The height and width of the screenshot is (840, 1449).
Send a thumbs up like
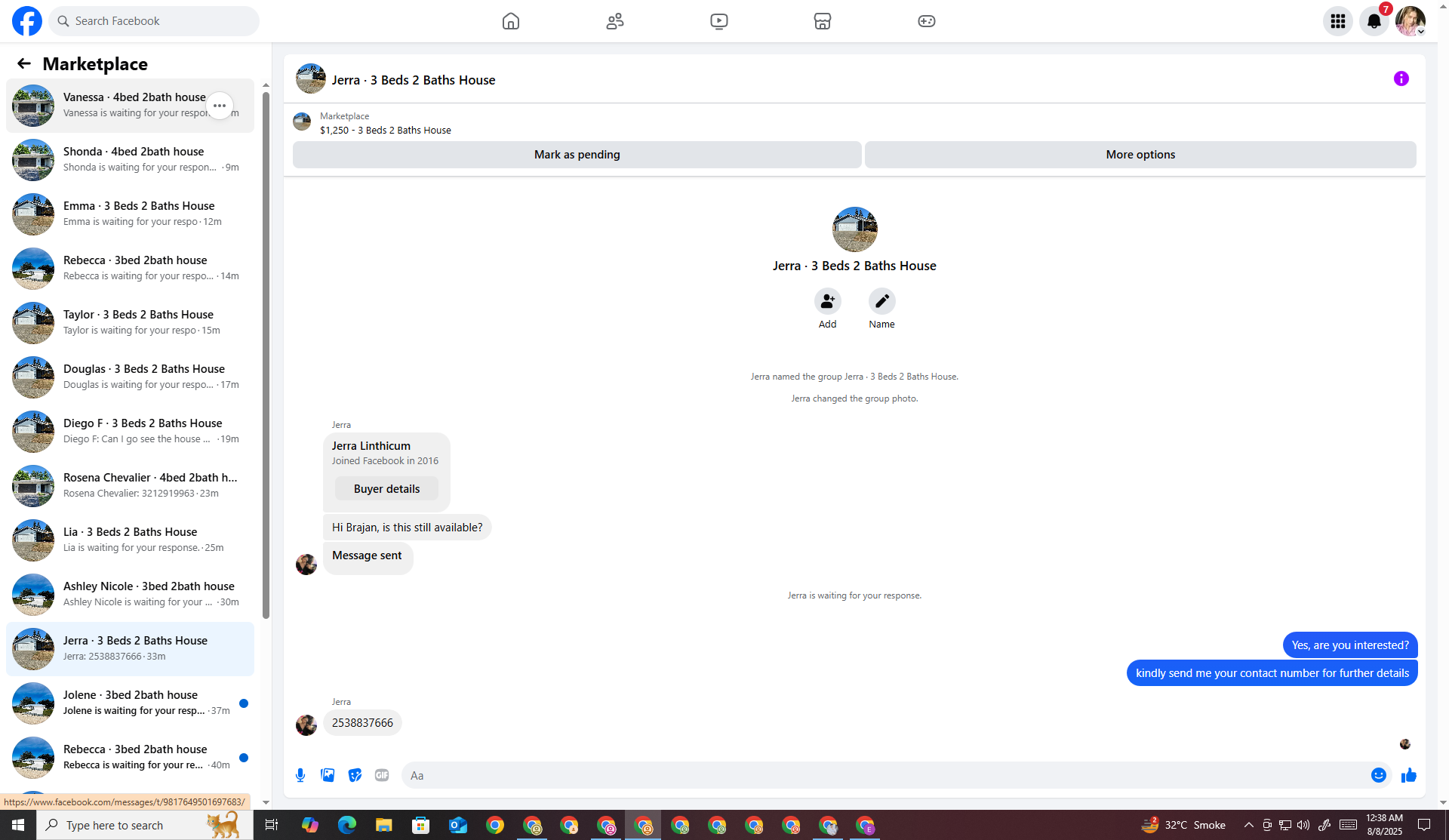pos(1408,775)
